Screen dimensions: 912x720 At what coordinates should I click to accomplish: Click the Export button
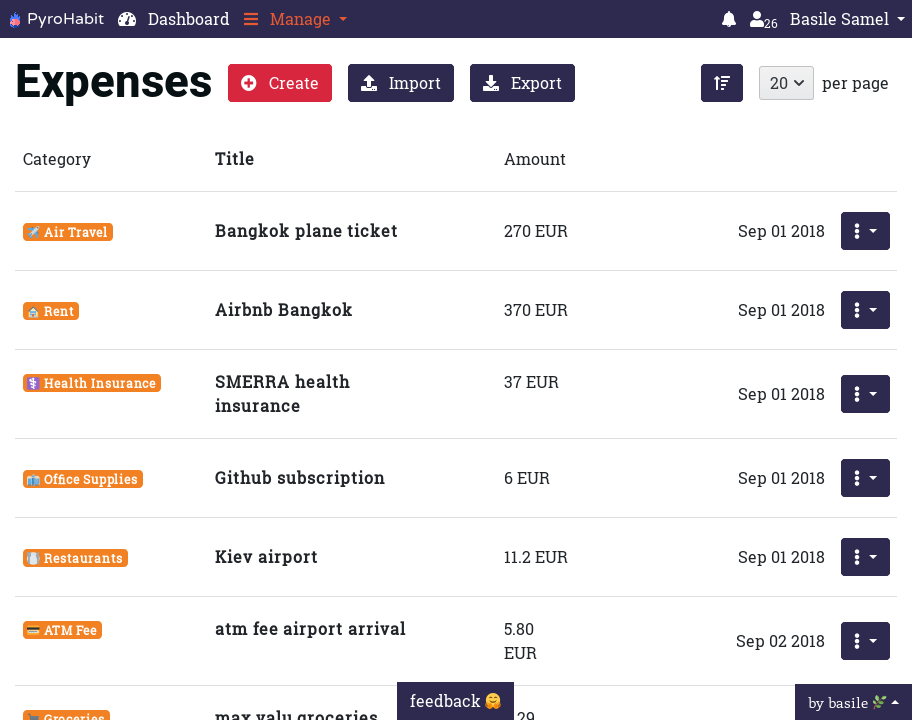point(522,83)
